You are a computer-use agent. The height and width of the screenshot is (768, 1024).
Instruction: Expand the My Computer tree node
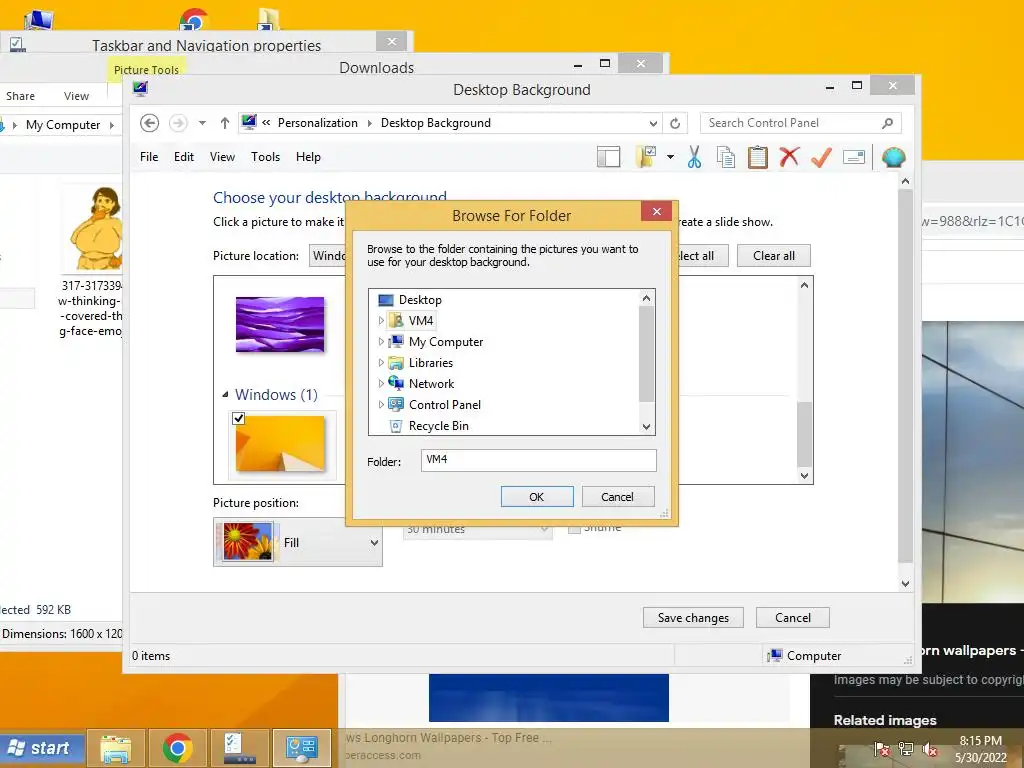click(x=381, y=342)
